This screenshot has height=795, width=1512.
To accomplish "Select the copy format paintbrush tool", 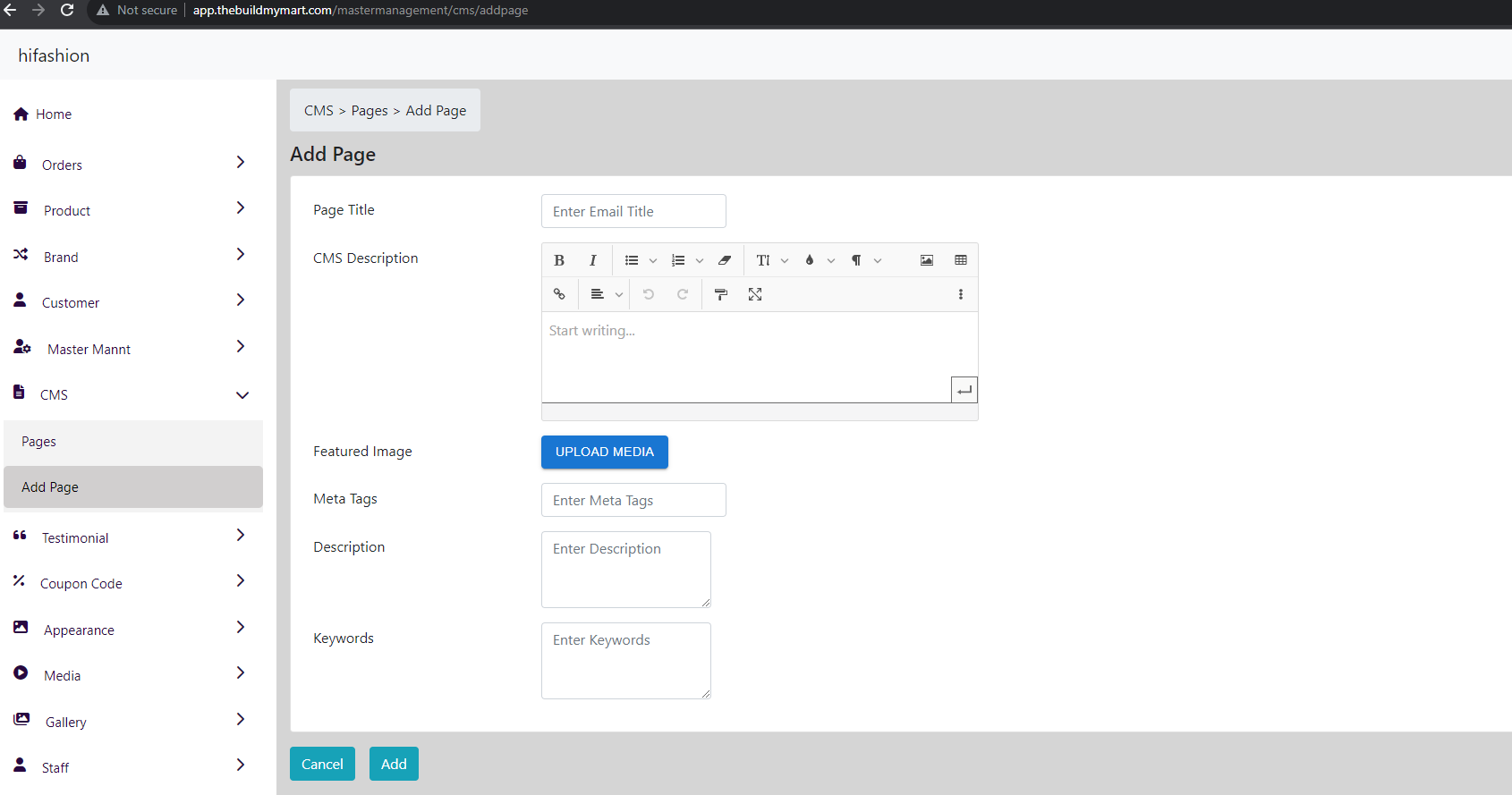I will click(x=721, y=294).
